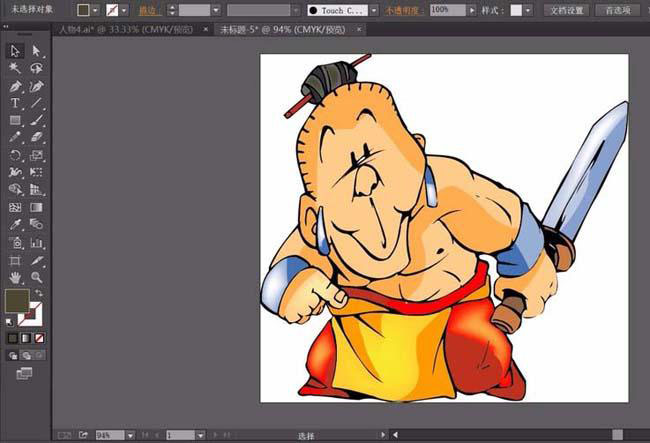Set paint mode to solid Color

[x=13, y=338]
